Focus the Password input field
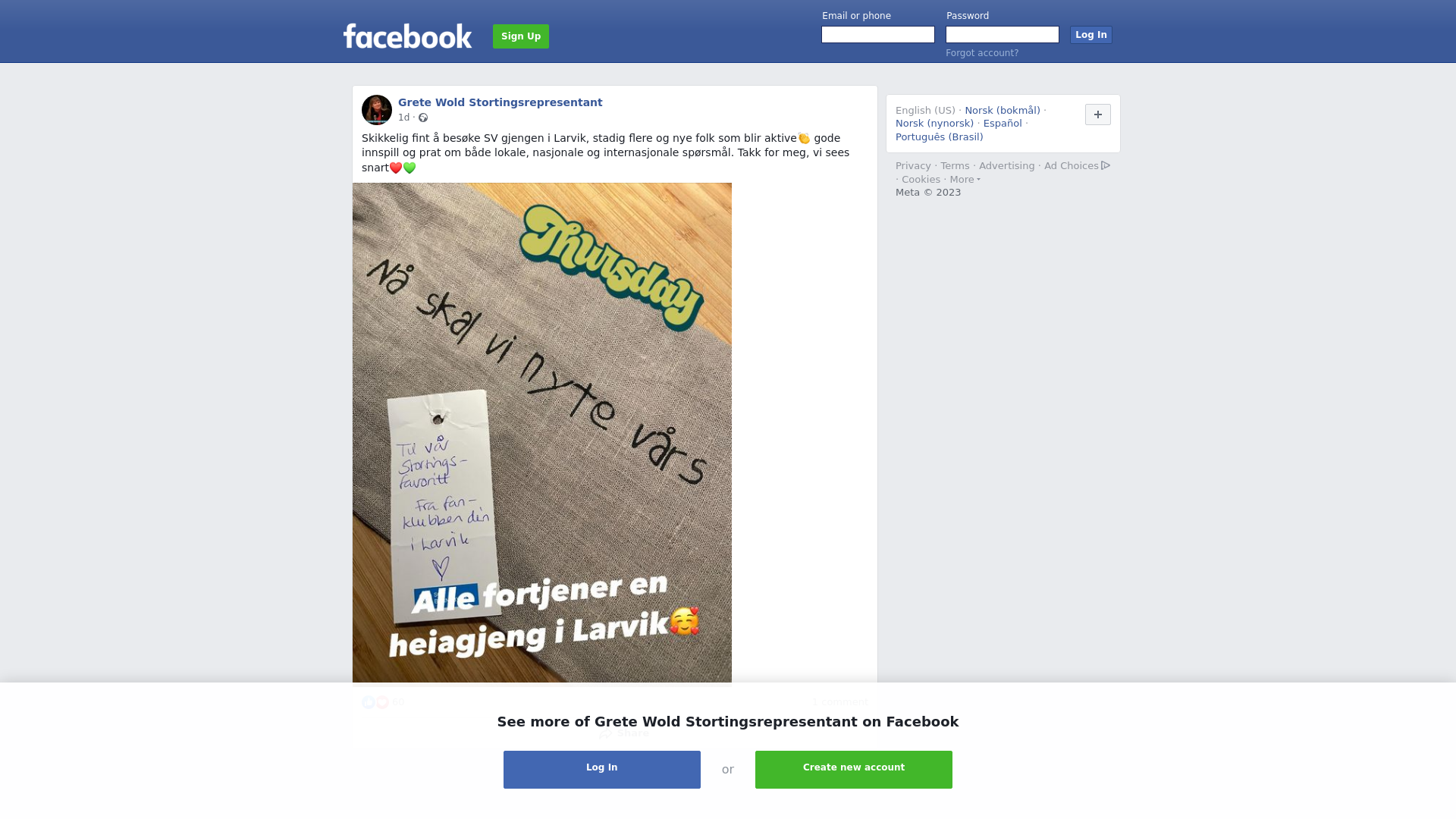 point(1003,35)
